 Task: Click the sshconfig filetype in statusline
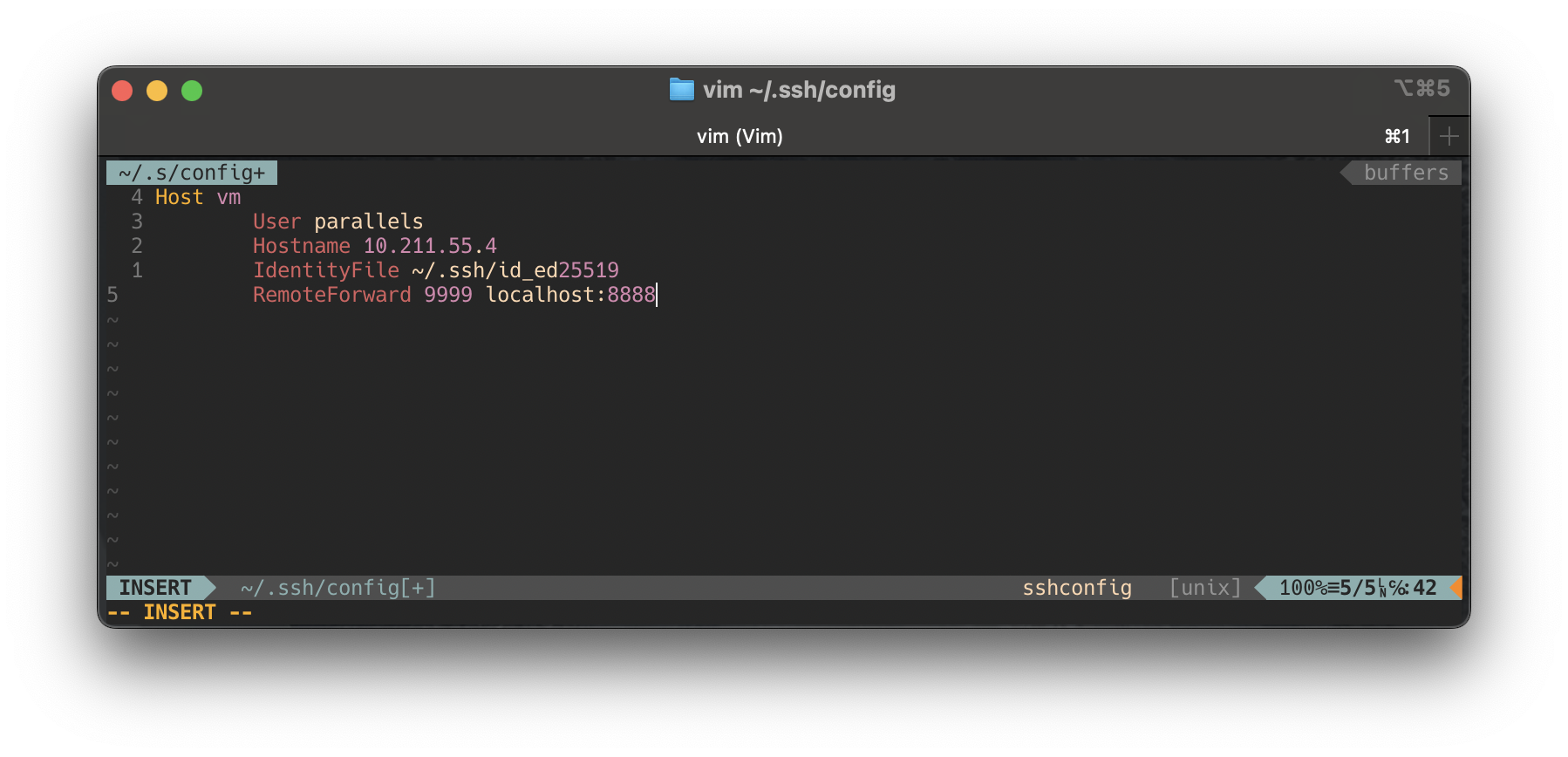(1076, 588)
